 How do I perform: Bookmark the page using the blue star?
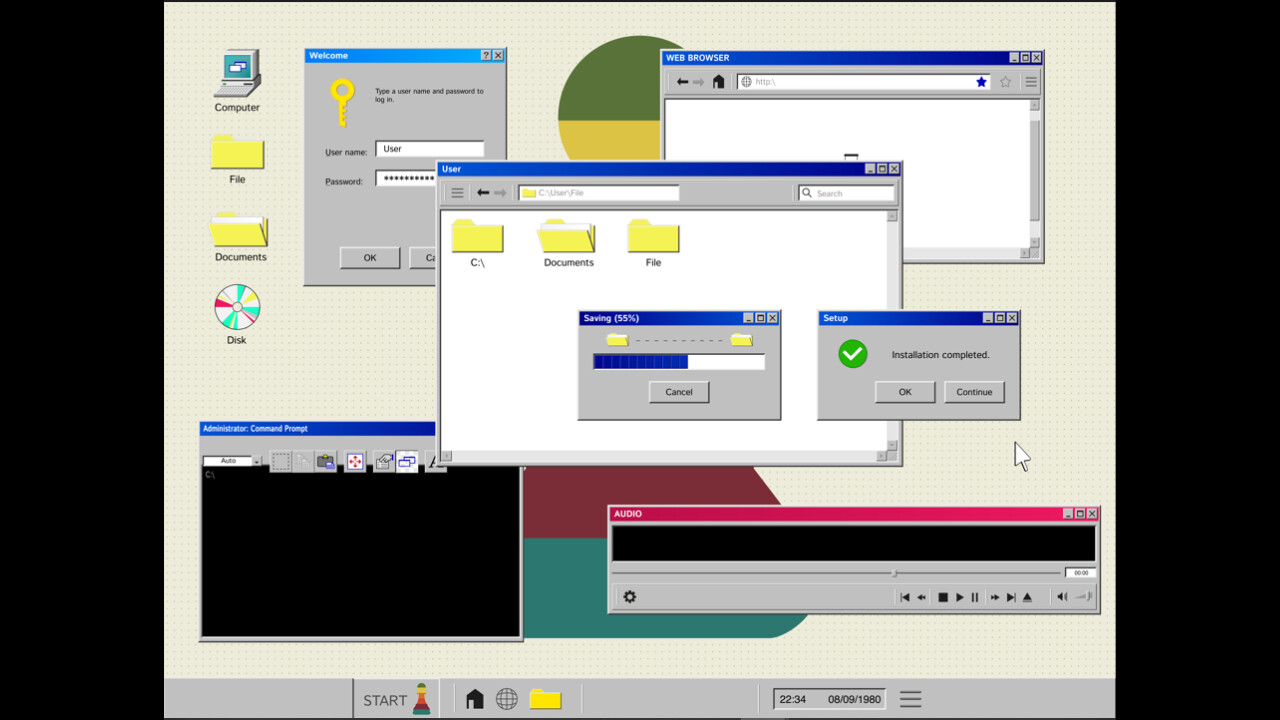click(980, 81)
